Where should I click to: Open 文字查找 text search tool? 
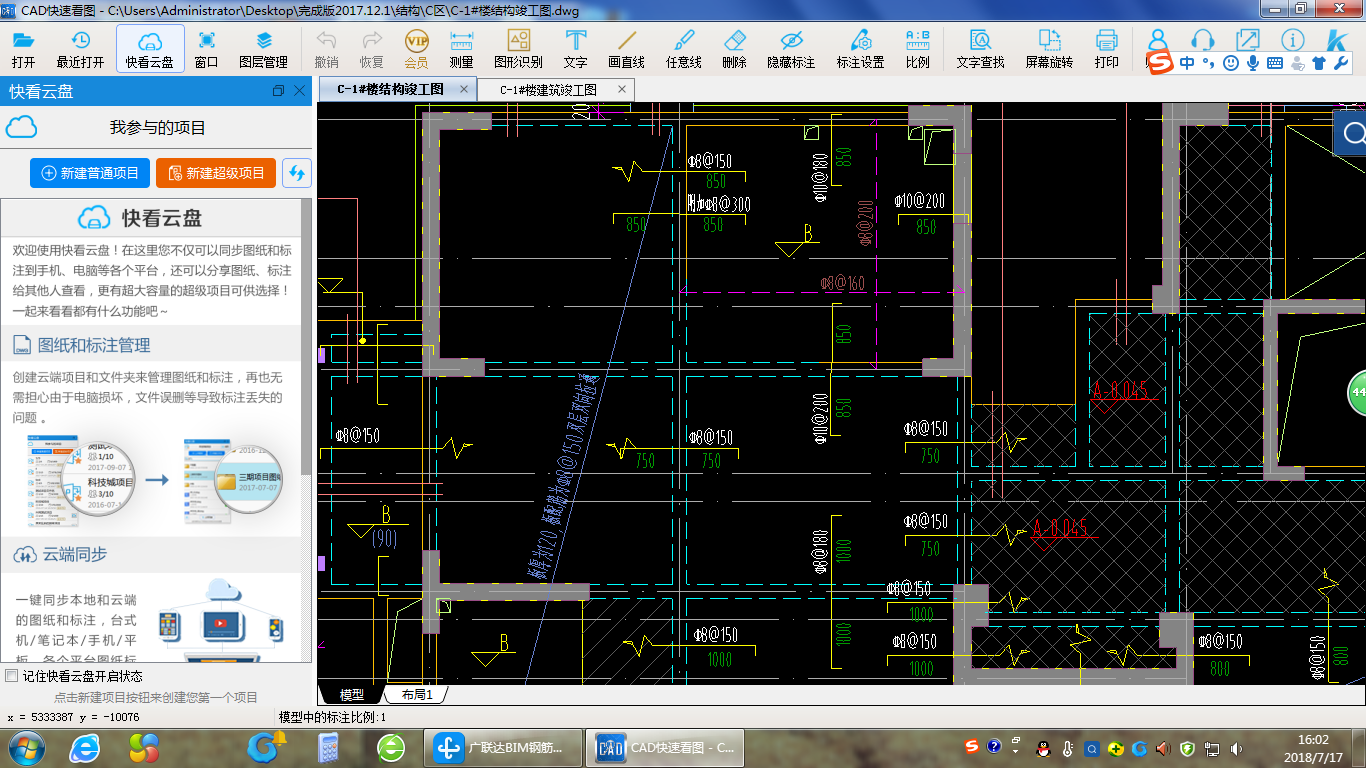980,48
